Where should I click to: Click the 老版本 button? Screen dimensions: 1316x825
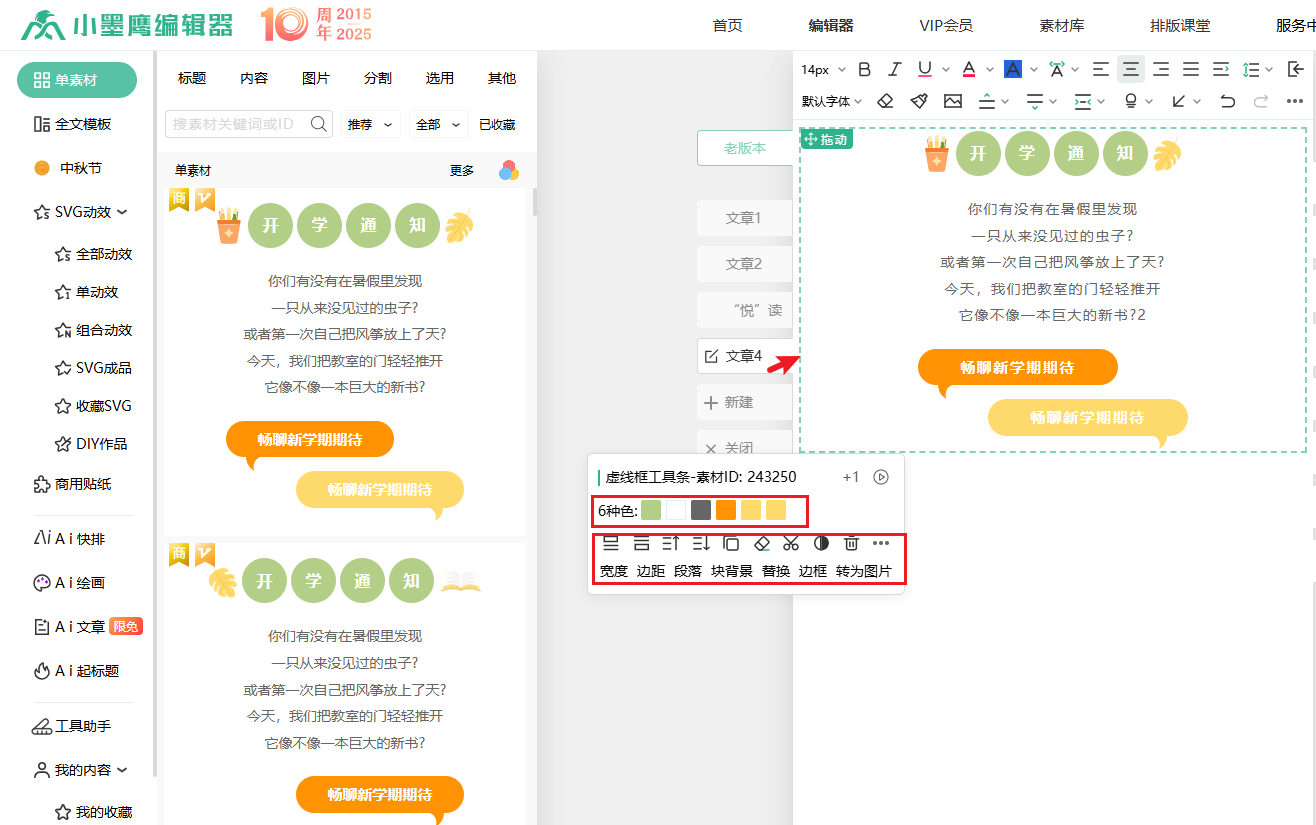pyautogui.click(x=745, y=148)
